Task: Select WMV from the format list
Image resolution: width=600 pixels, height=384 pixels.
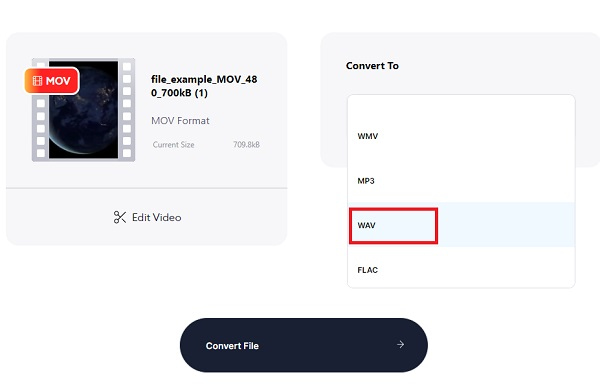Action: tap(461, 136)
